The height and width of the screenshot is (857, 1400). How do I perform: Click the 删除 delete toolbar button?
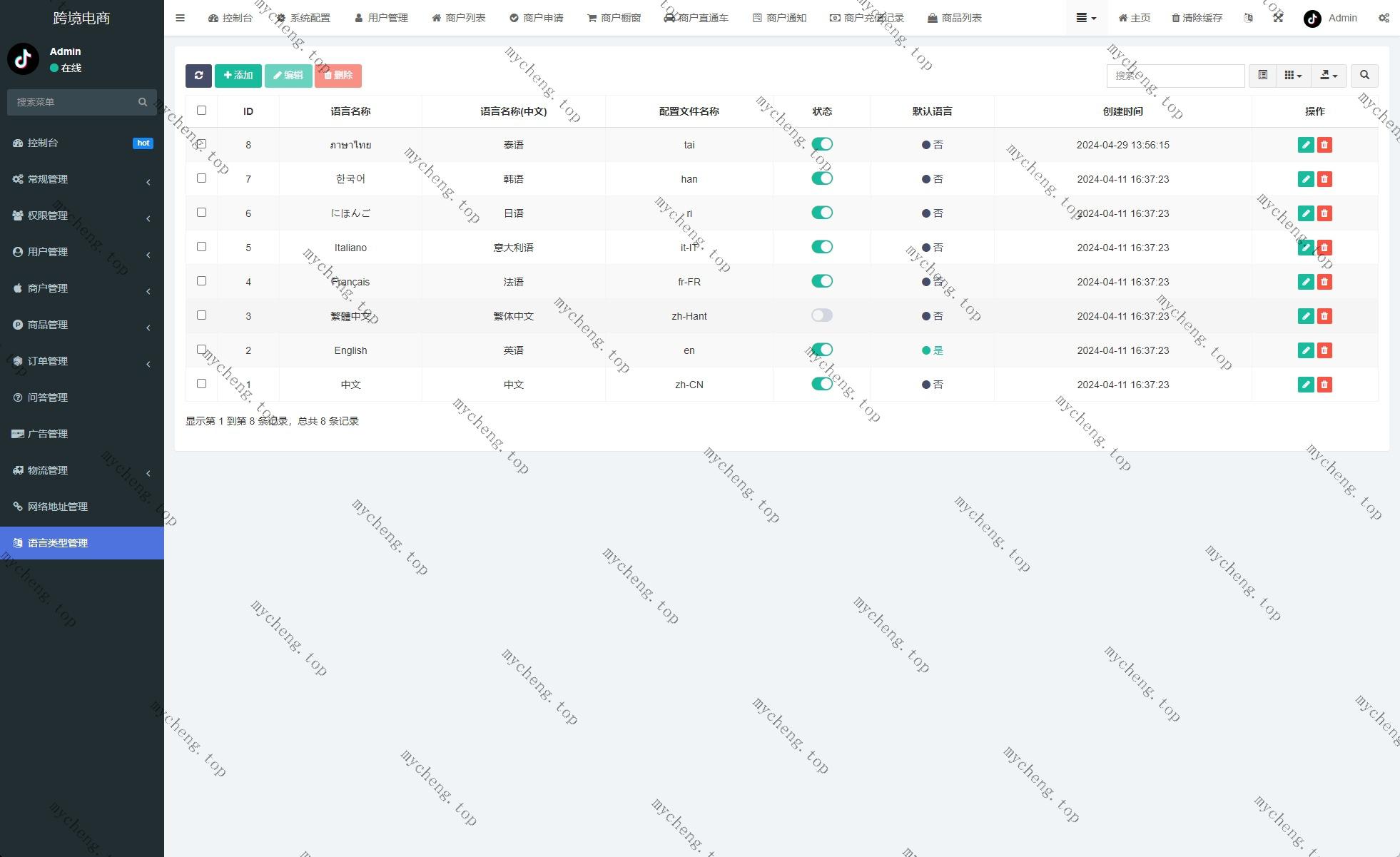coord(338,76)
